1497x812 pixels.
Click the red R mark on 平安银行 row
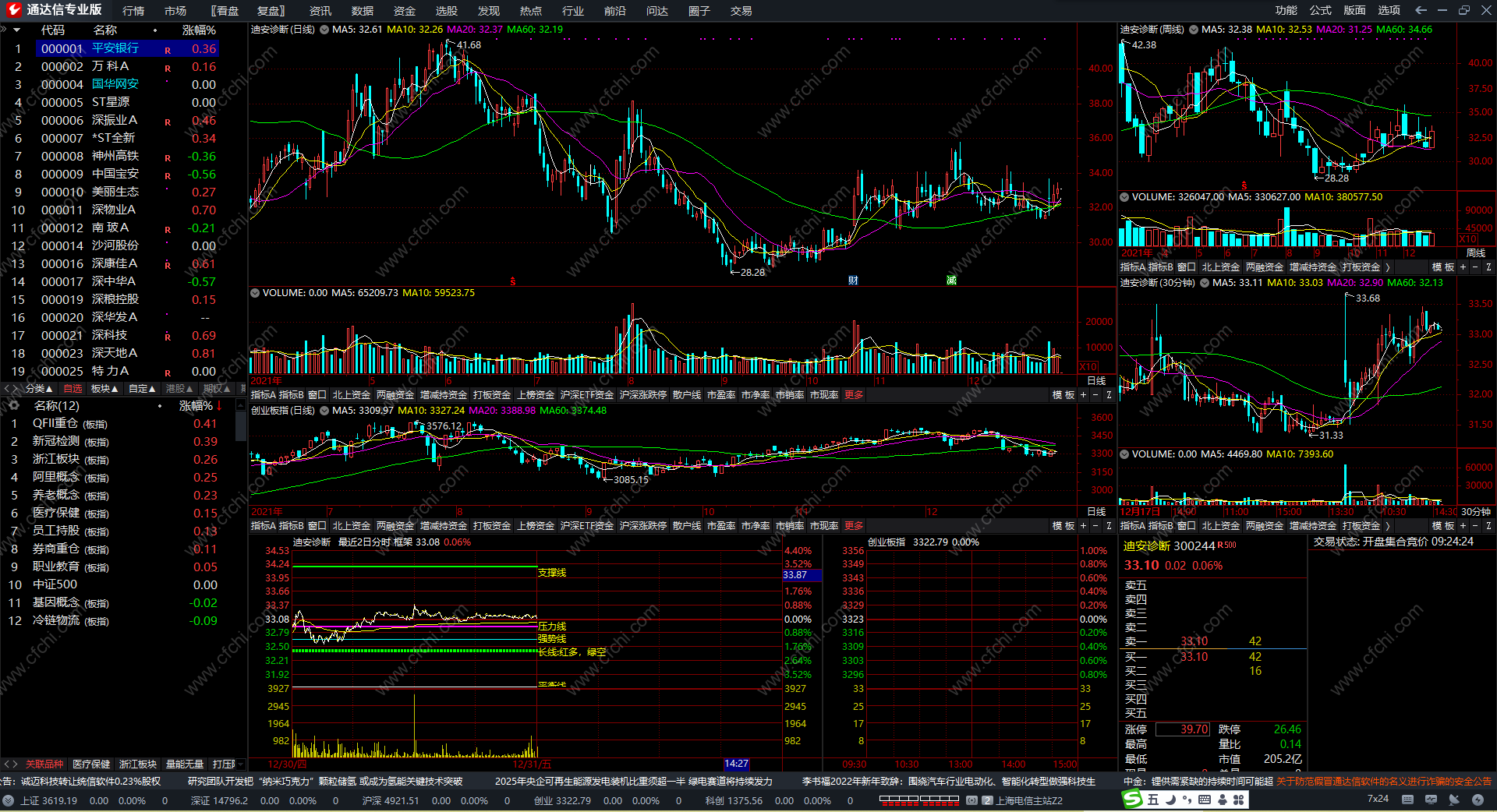tap(168, 51)
